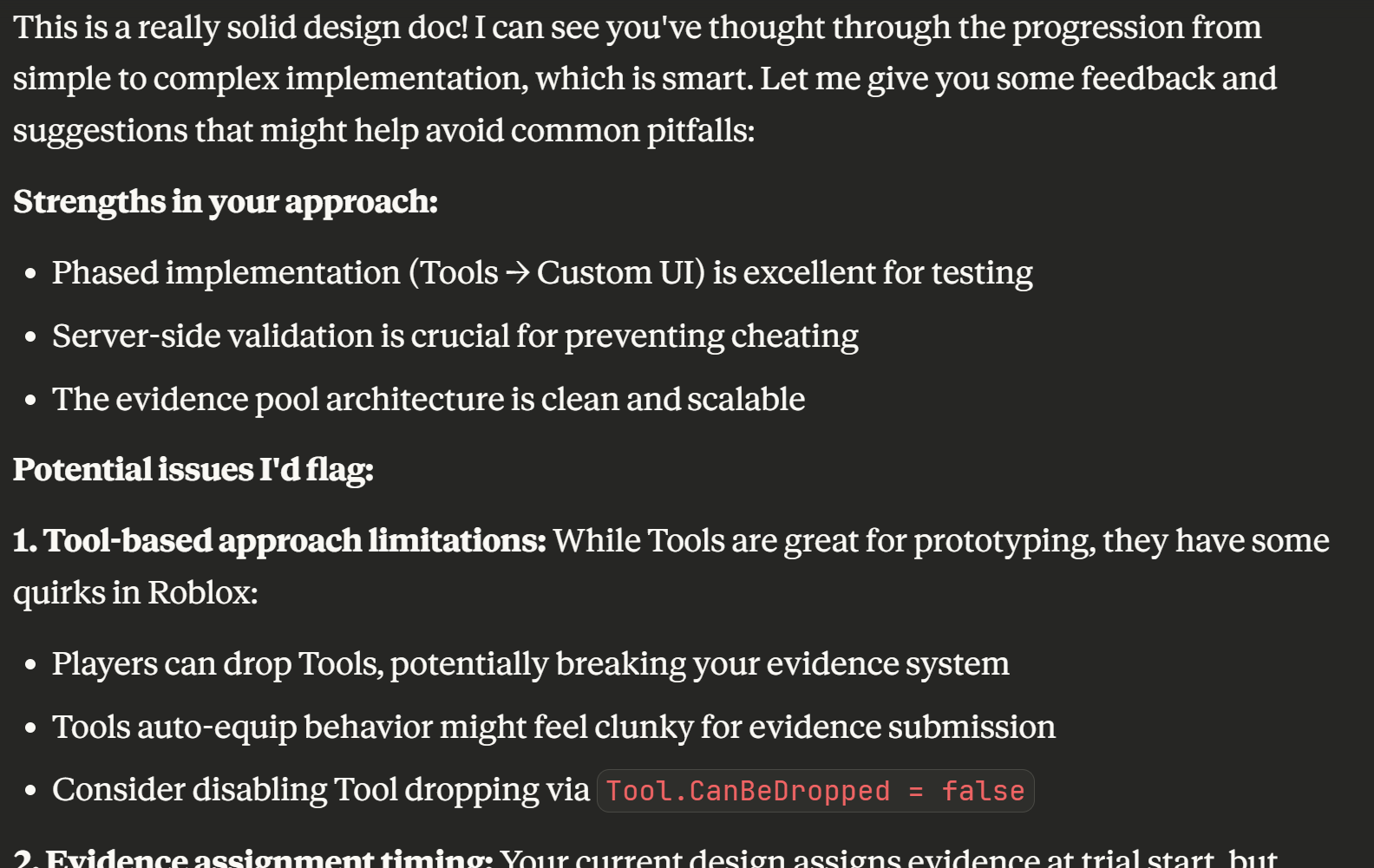The height and width of the screenshot is (868, 1374).
Task: Click the "Players can drop Tools" bullet
Action: (530, 664)
